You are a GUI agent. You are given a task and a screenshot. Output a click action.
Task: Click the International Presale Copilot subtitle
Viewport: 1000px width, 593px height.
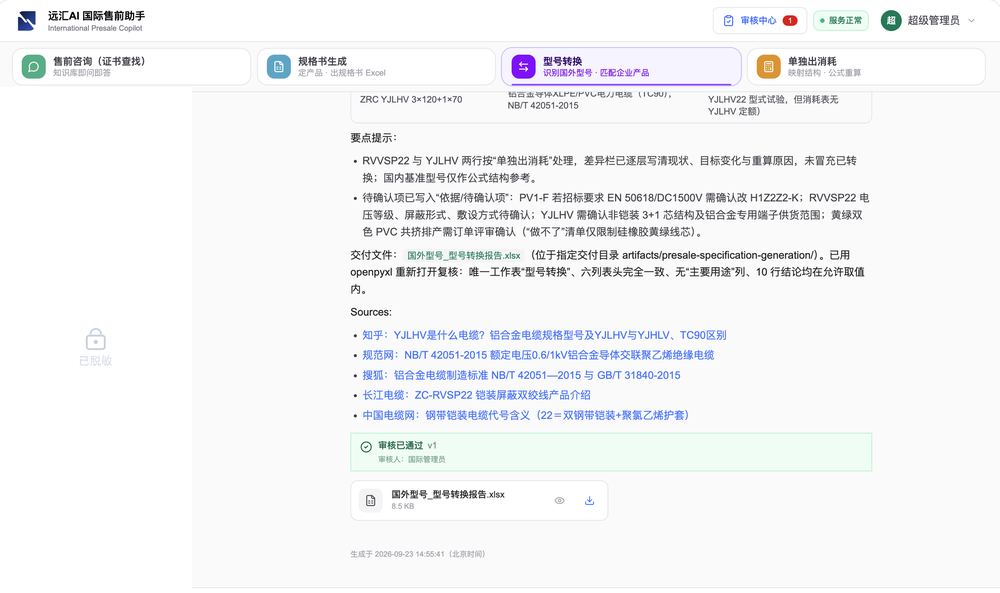[95, 28]
